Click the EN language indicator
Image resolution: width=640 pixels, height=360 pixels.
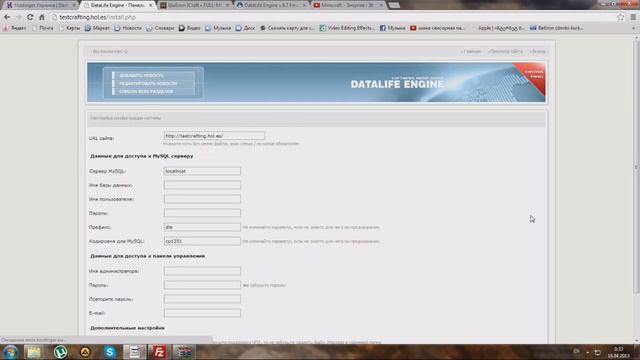click(x=576, y=351)
